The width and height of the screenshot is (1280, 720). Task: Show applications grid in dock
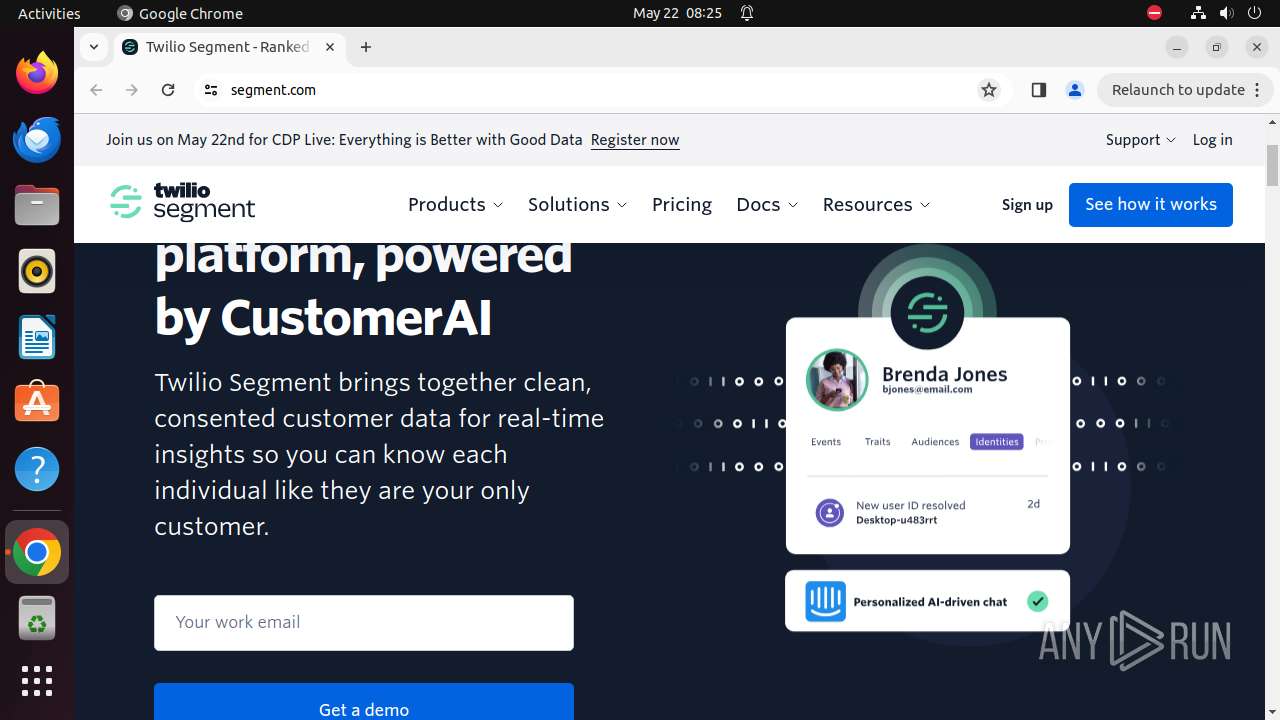(37, 681)
